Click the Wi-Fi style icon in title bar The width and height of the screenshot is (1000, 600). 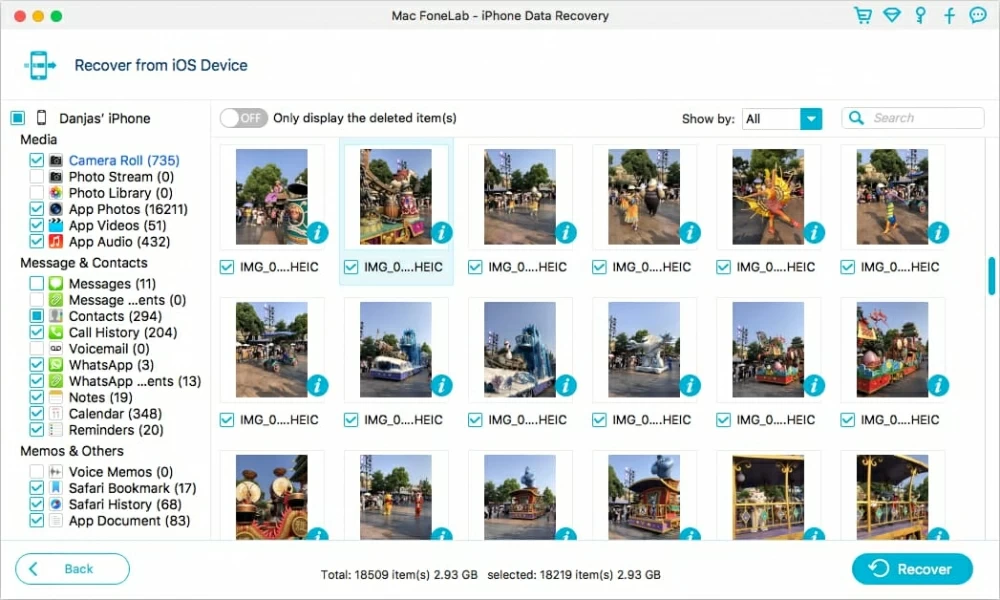[892, 15]
